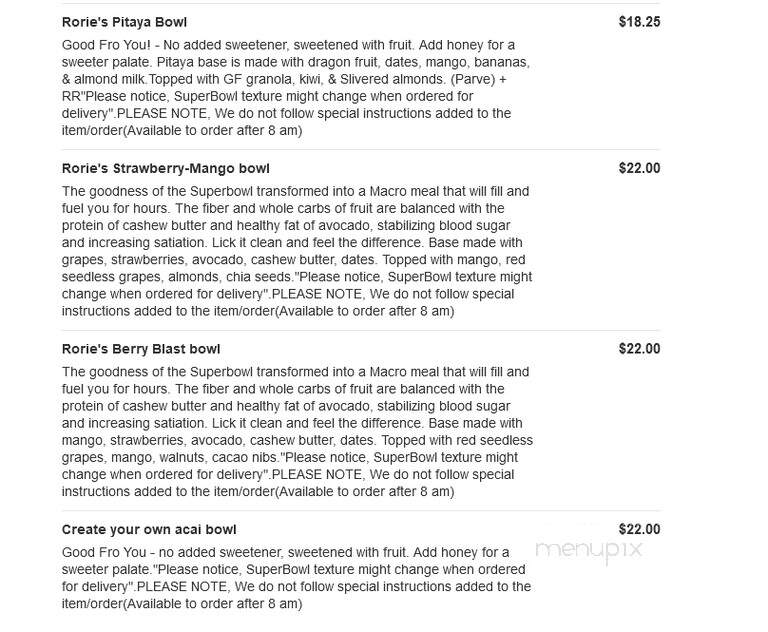Screen dimensions: 768x632
Task: Click the acai bowl $22.00 price
Action: tap(639, 529)
